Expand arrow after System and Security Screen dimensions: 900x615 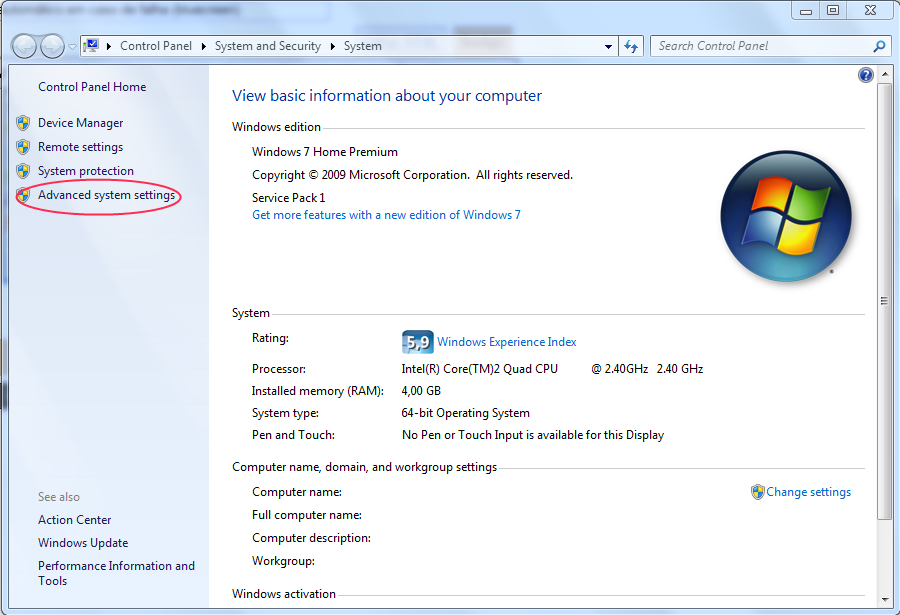pyautogui.click(x=332, y=46)
